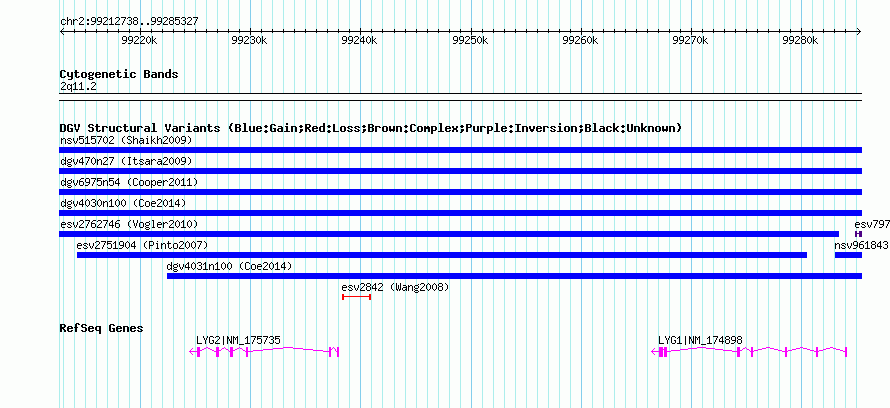Open the dgv6975n54 (Cooper2011) variant label
Viewport: 890px width, 408px height.
(129, 182)
